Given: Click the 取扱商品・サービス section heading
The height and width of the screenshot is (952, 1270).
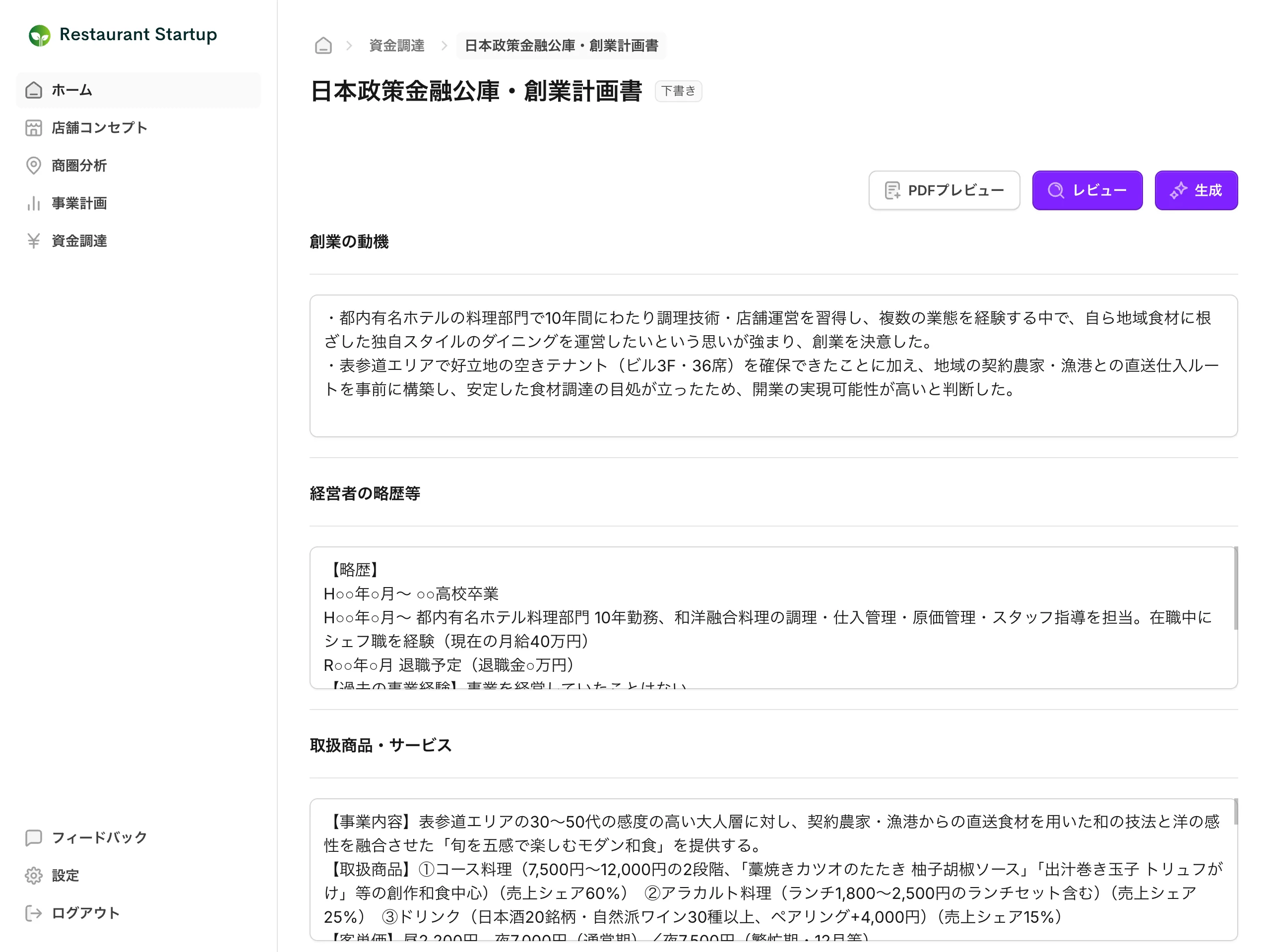Looking at the screenshot, I should pyautogui.click(x=381, y=745).
